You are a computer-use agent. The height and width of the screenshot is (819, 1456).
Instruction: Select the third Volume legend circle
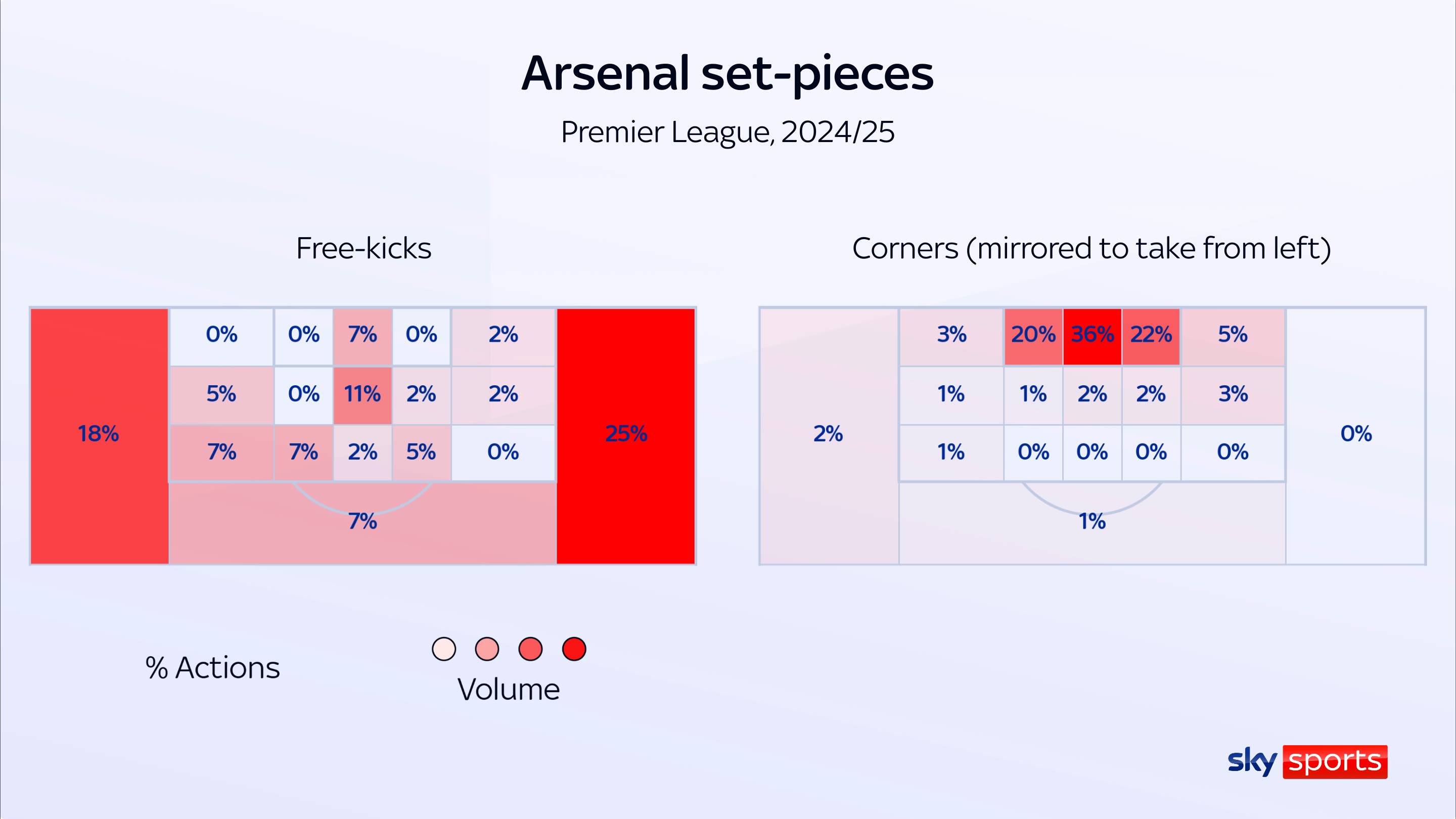[x=530, y=649]
